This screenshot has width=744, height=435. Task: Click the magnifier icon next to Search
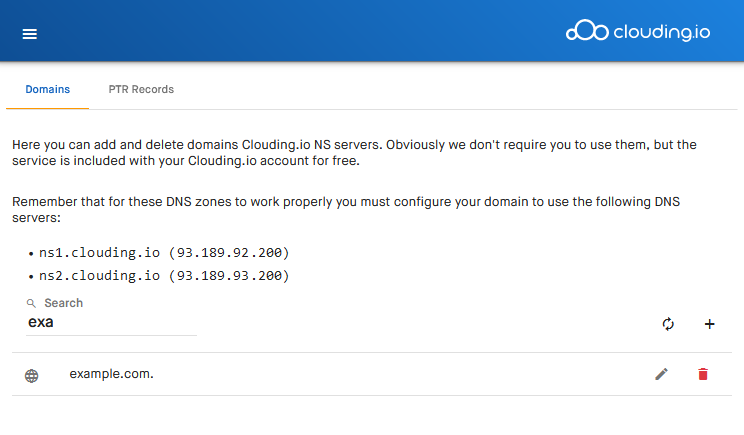click(x=31, y=303)
